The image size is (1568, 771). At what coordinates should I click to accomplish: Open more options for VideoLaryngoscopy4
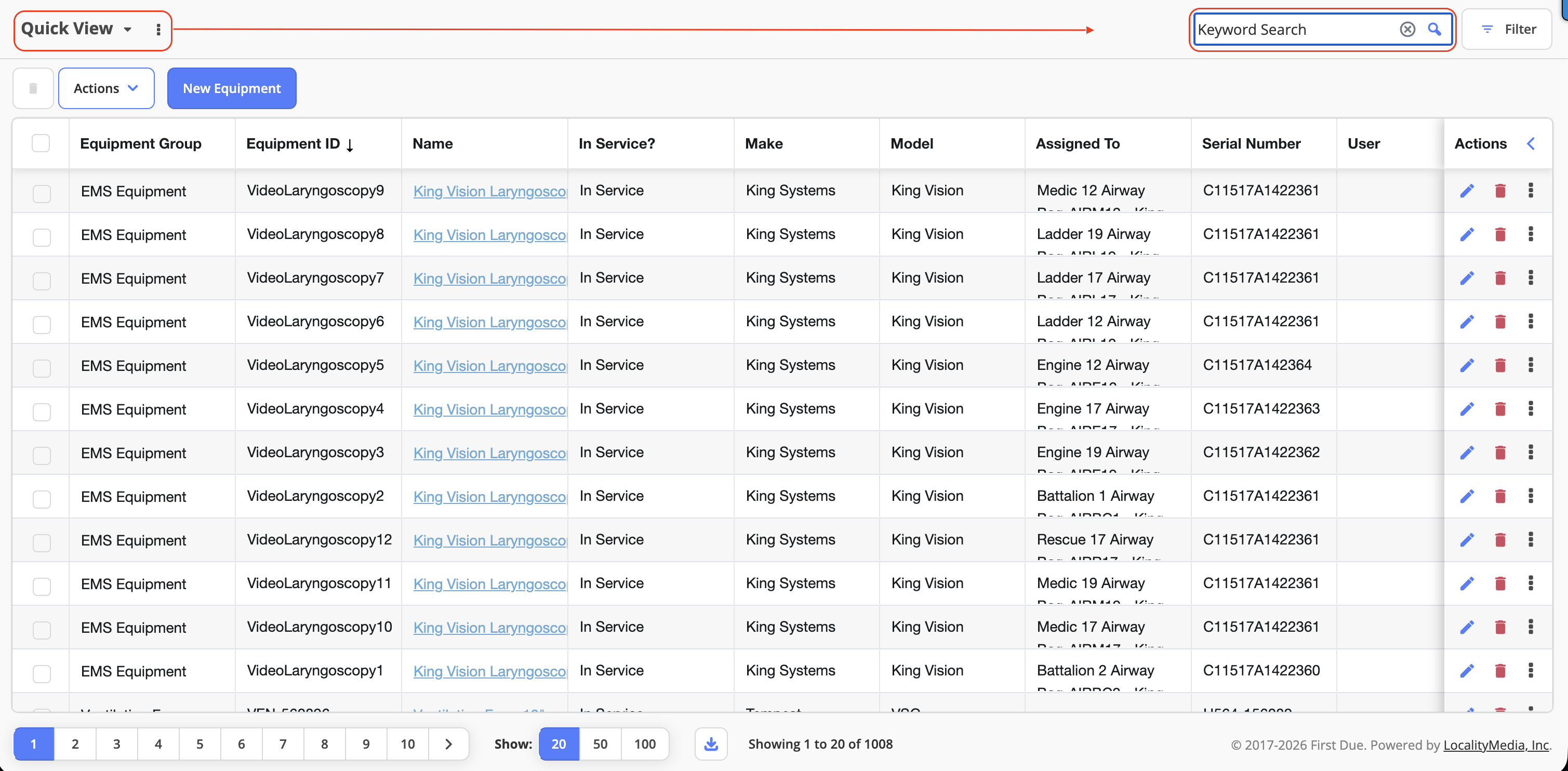tap(1531, 408)
